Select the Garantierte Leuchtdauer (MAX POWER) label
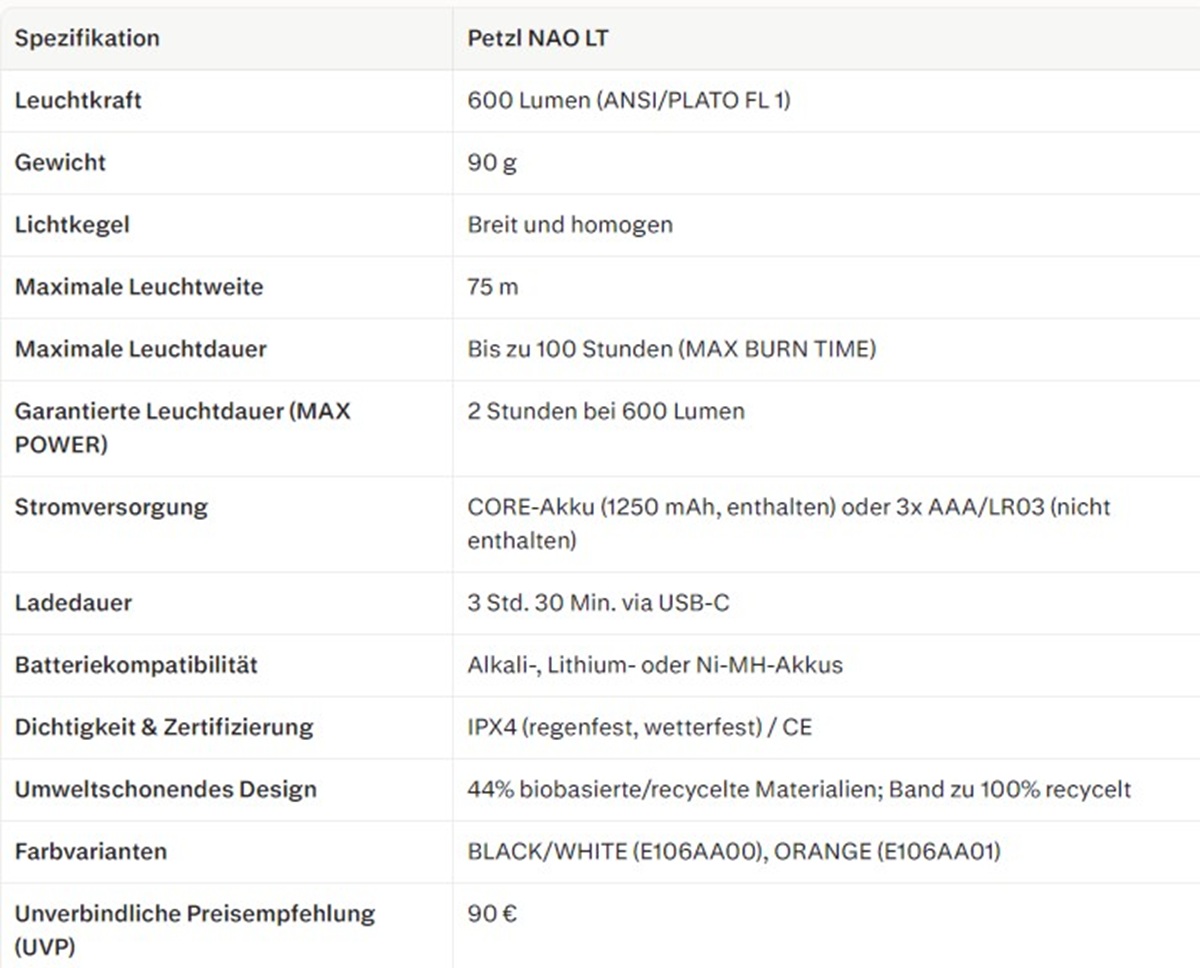Screen dimensions: 1200x968 tap(183, 428)
